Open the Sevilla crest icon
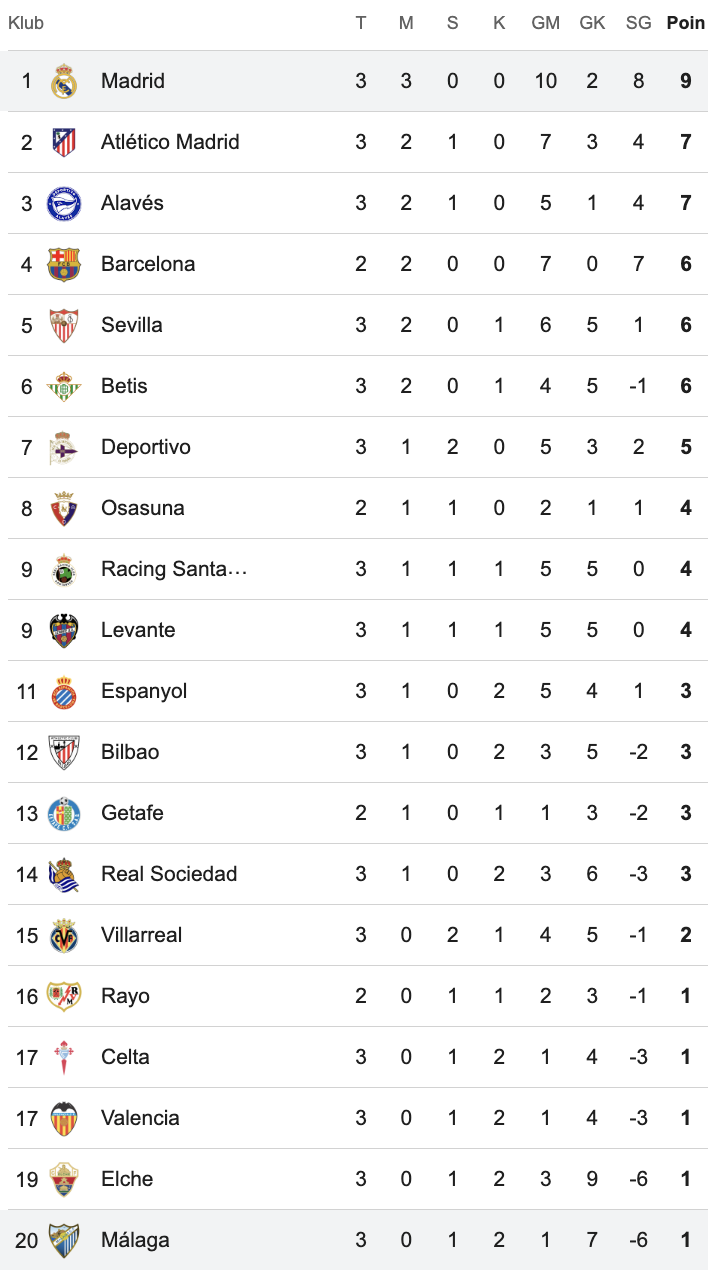The width and height of the screenshot is (708, 1274). click(64, 325)
